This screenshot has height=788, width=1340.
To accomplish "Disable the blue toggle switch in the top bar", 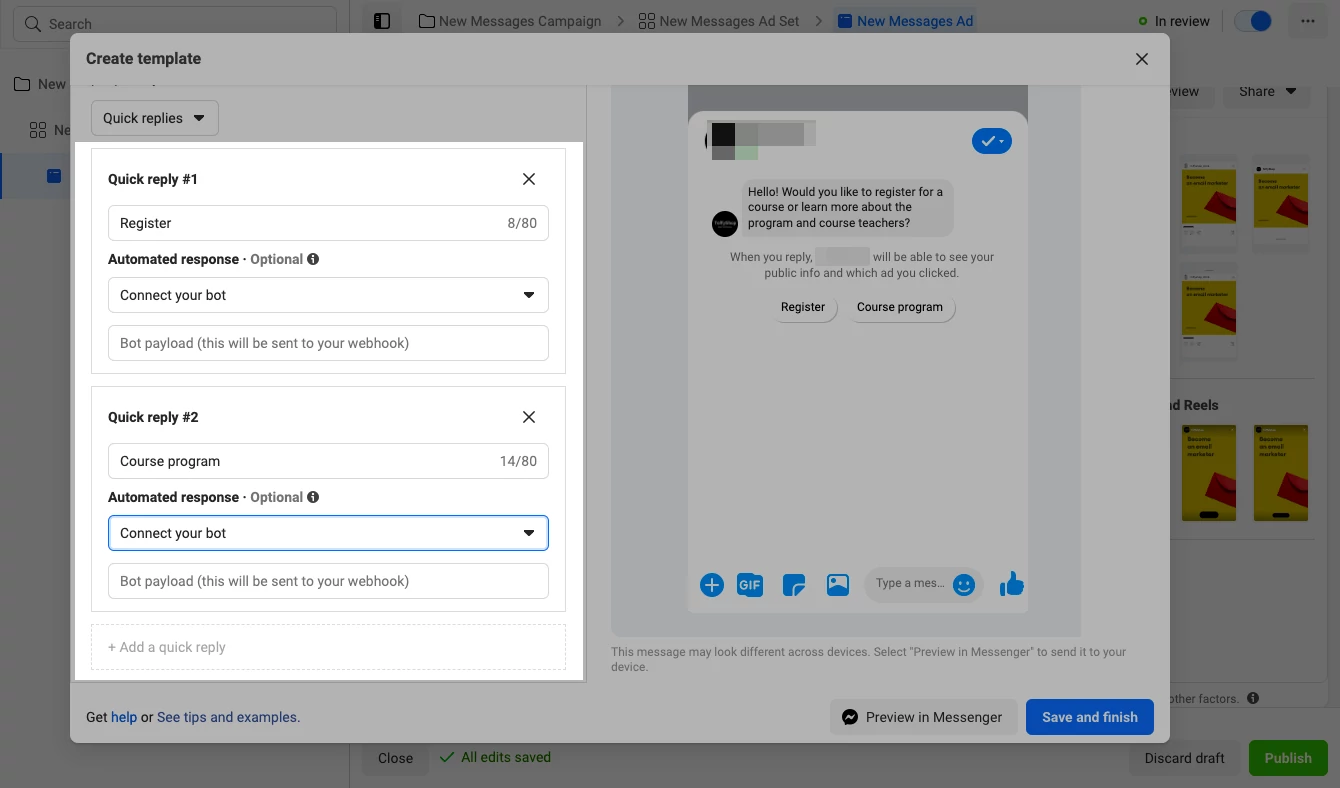I will click(1253, 20).
